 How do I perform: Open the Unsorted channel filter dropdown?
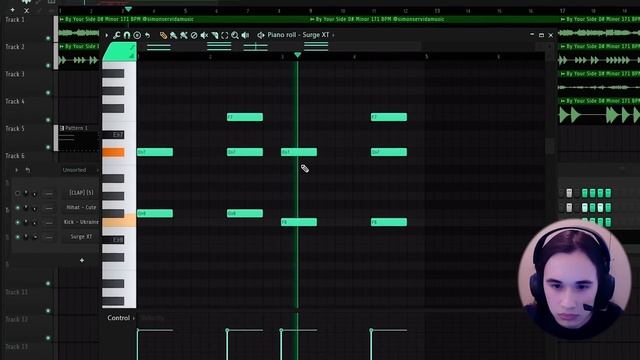click(x=80, y=170)
